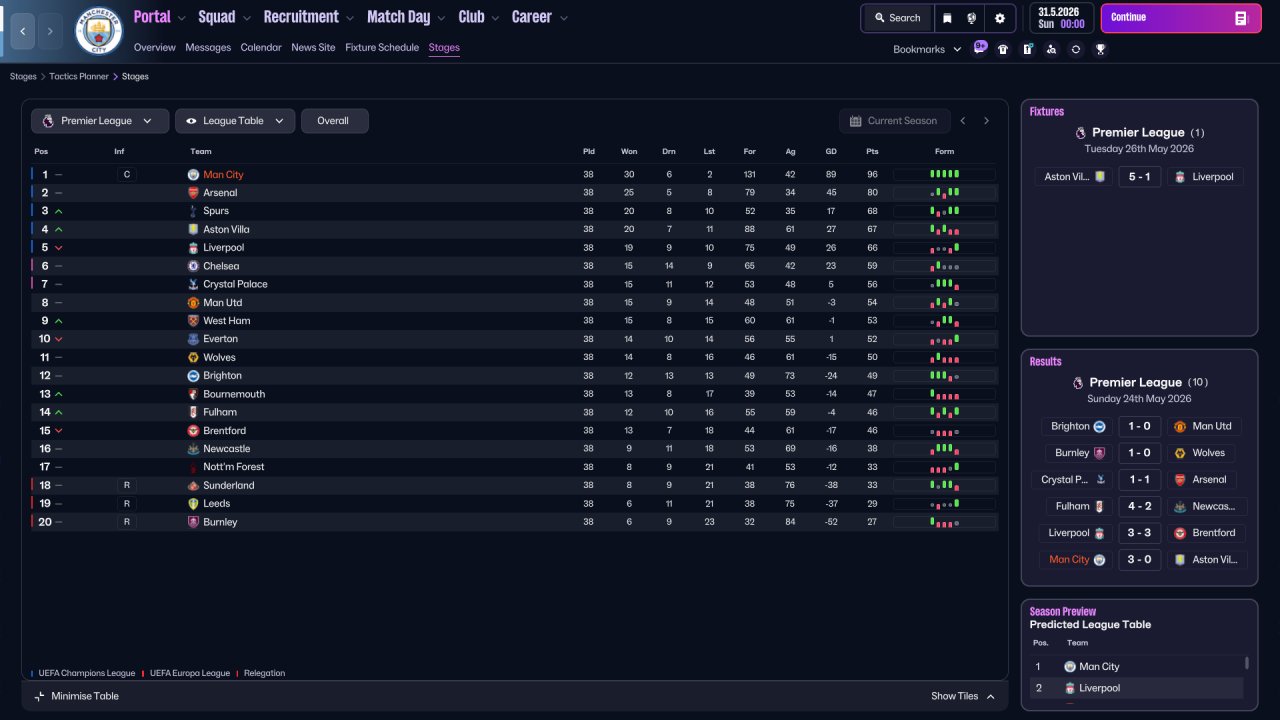Click the player search scouting icon
Image resolution: width=1280 pixels, height=720 pixels.
click(x=1051, y=49)
